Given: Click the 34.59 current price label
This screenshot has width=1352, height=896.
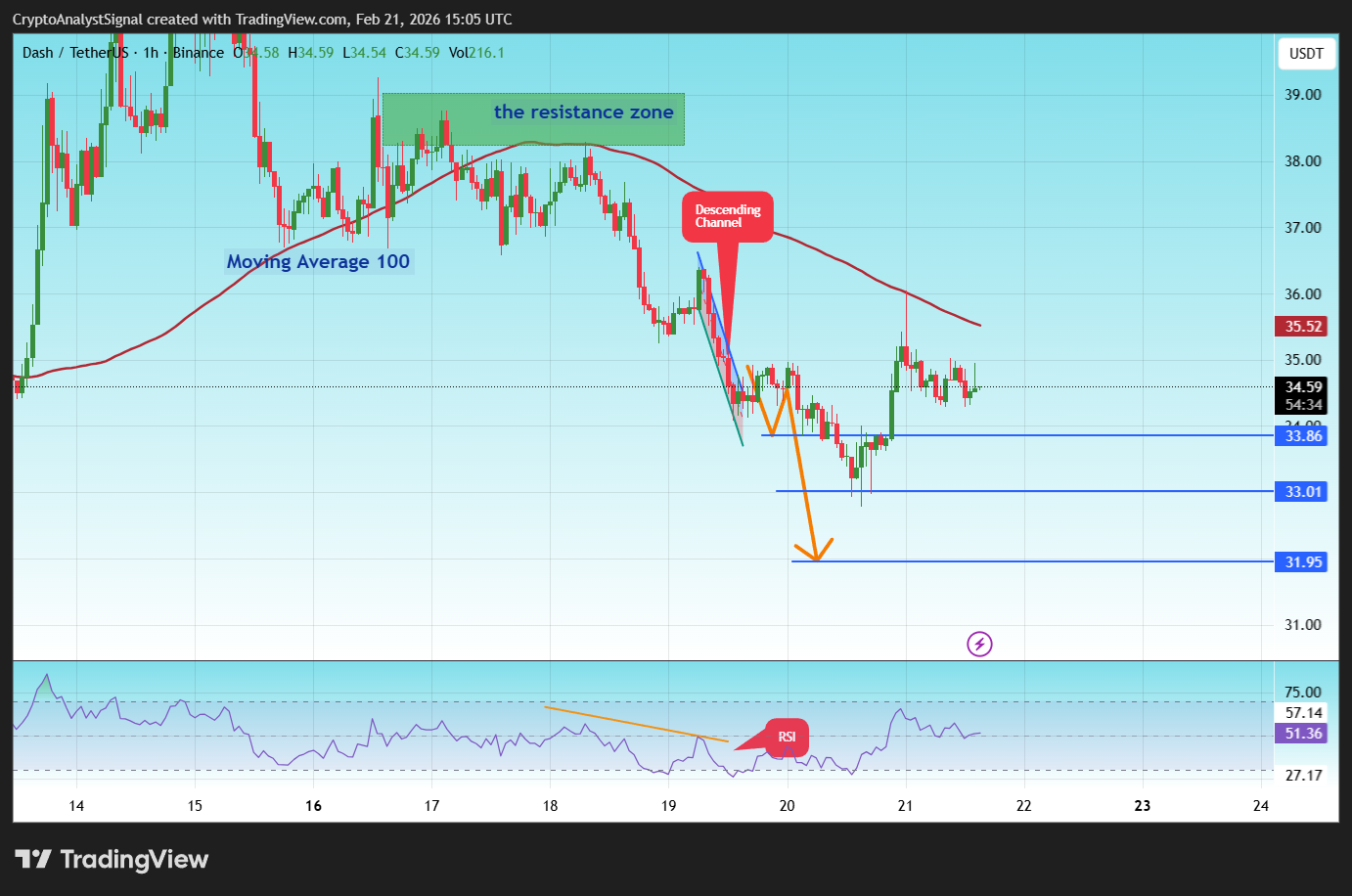Looking at the screenshot, I should coord(1301,387).
